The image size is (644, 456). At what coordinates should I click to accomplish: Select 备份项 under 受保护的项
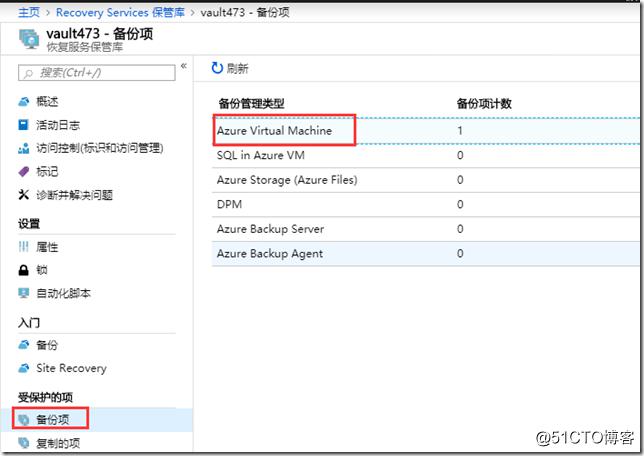(x=52, y=419)
